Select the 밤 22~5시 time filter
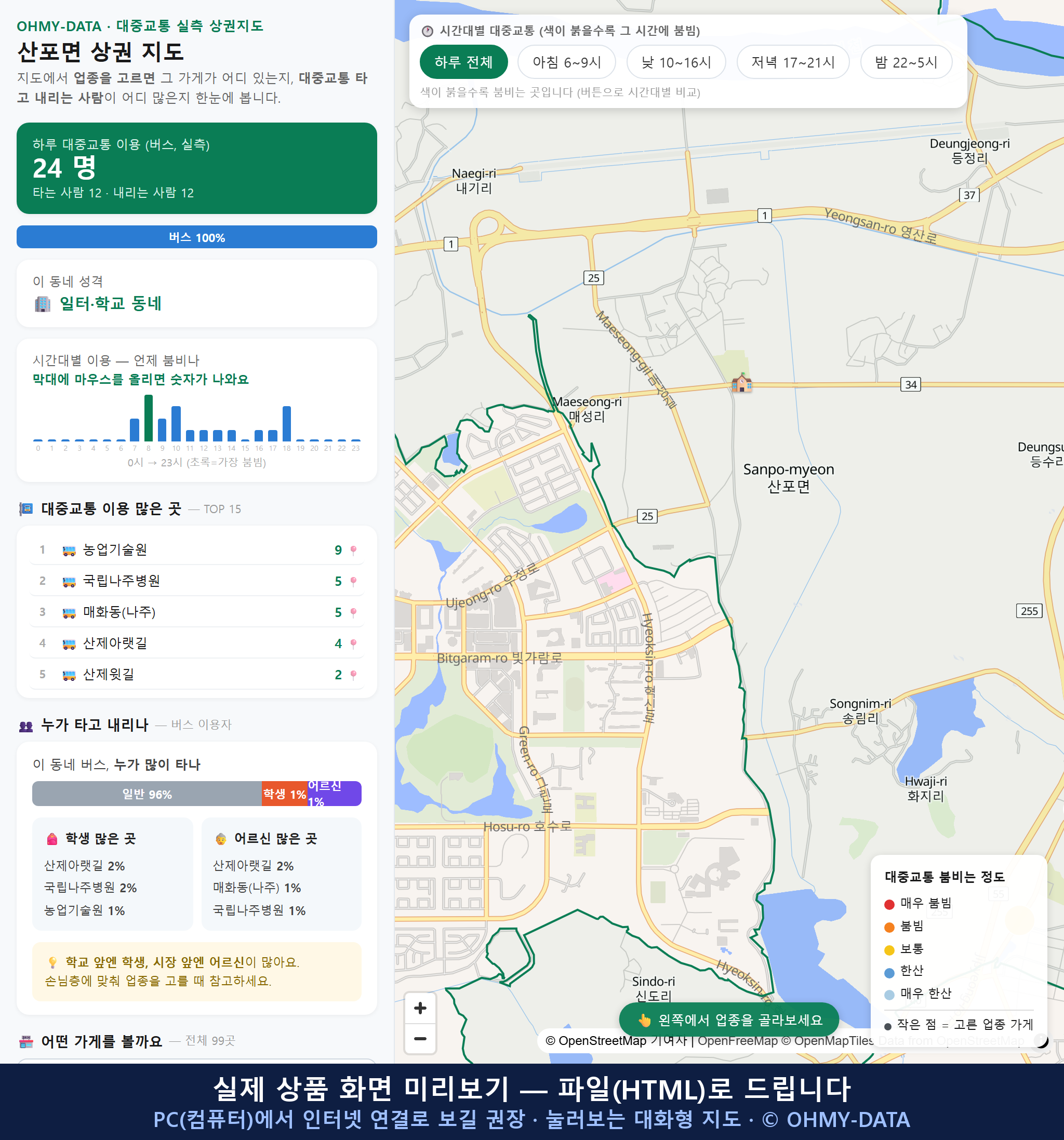 [906, 62]
